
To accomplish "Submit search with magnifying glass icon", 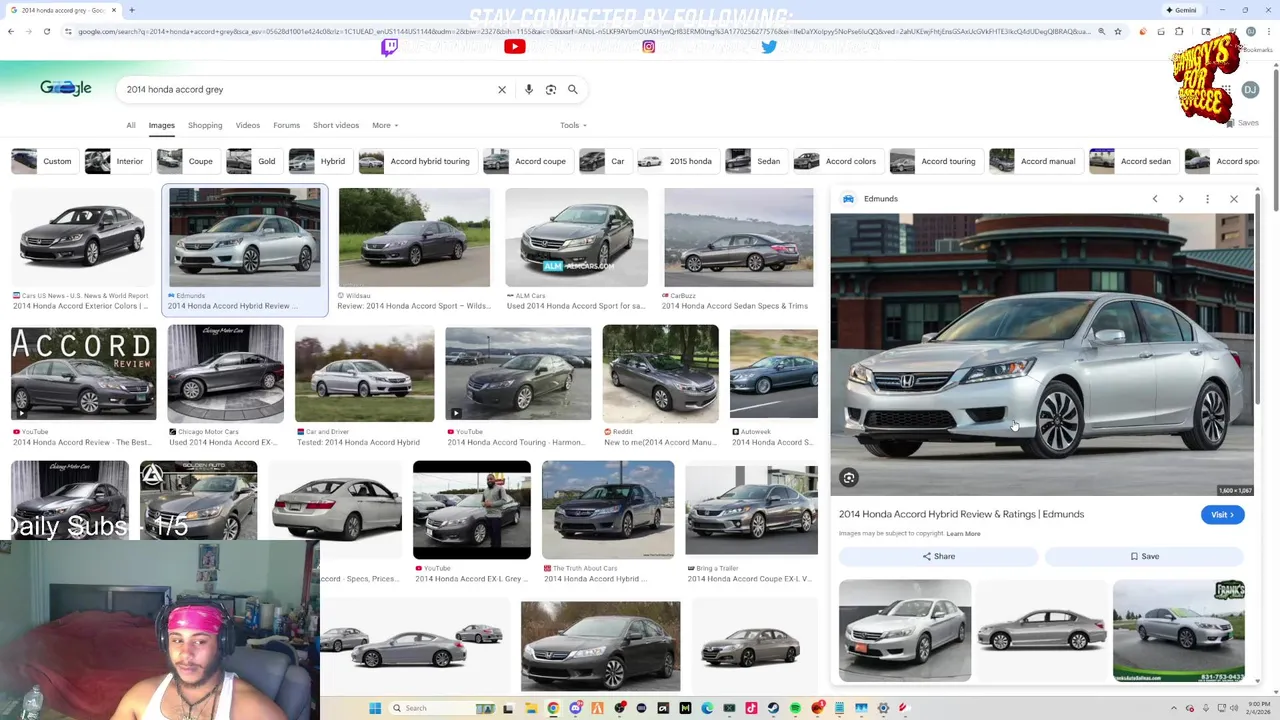I will point(573,89).
